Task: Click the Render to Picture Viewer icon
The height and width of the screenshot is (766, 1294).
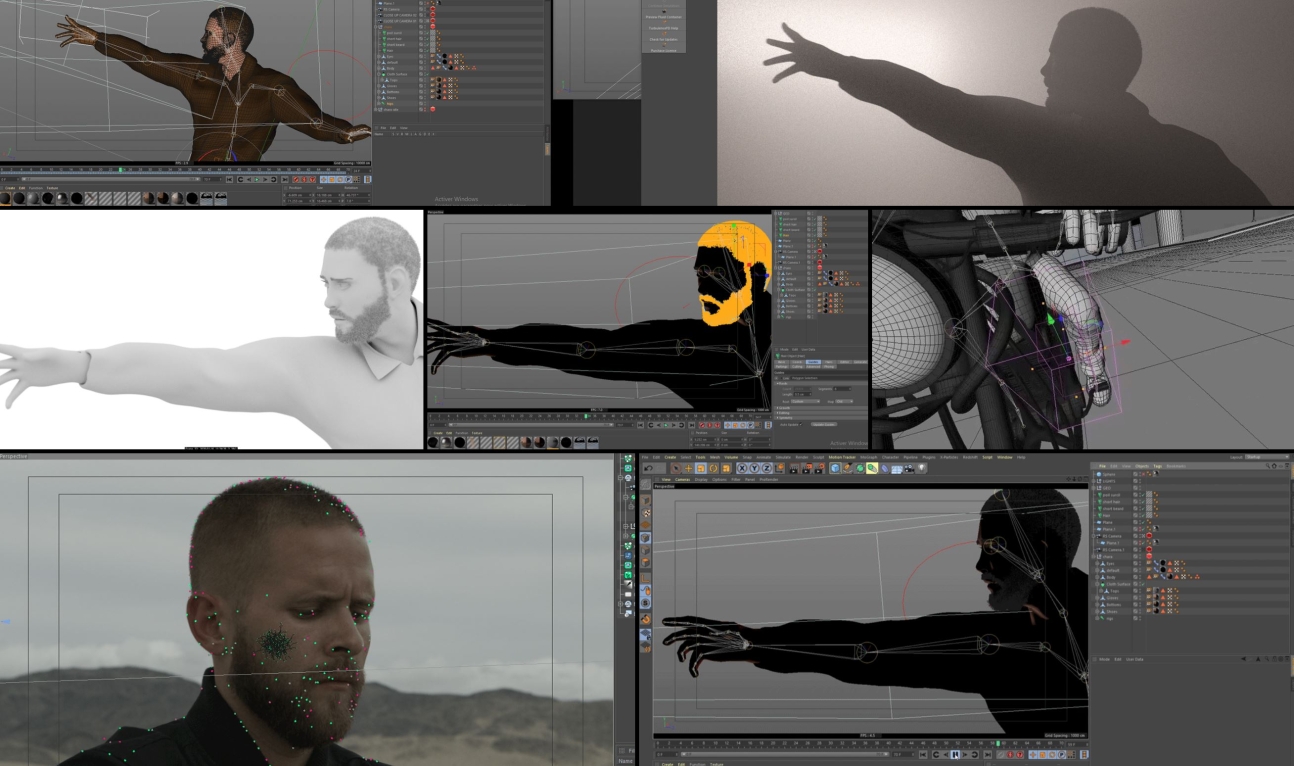Action: 807,466
